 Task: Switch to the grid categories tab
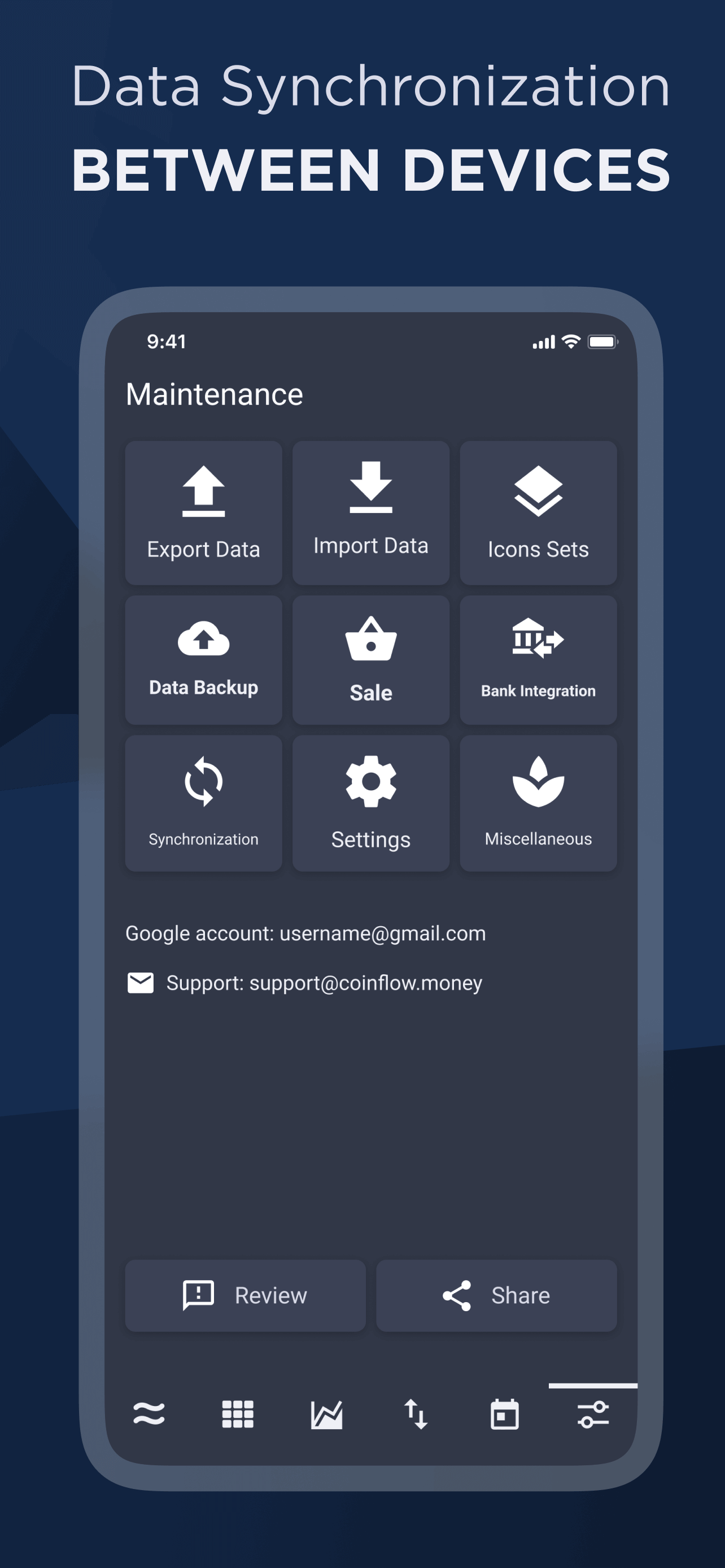click(x=237, y=1414)
